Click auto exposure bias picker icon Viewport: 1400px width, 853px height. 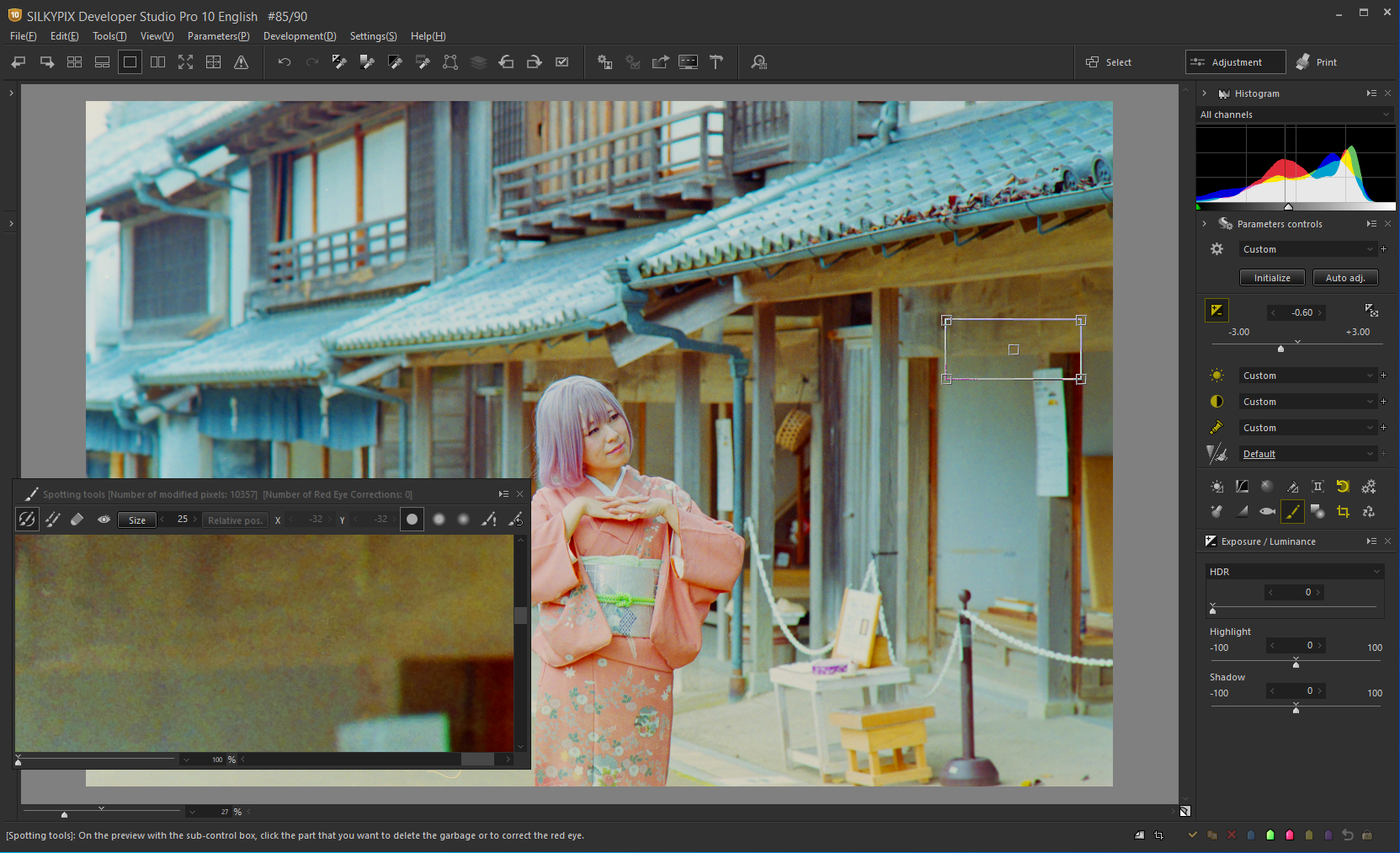click(1371, 311)
